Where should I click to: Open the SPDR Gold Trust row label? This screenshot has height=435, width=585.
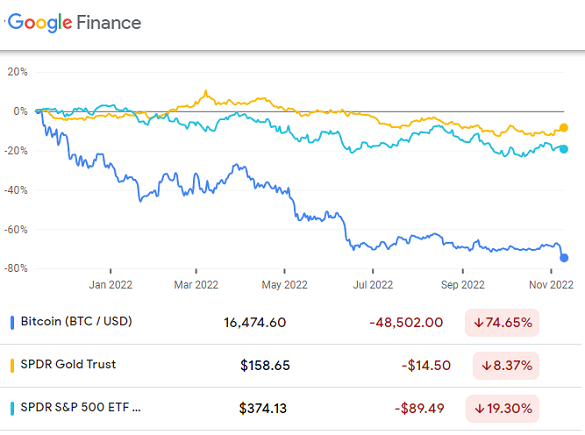68,364
